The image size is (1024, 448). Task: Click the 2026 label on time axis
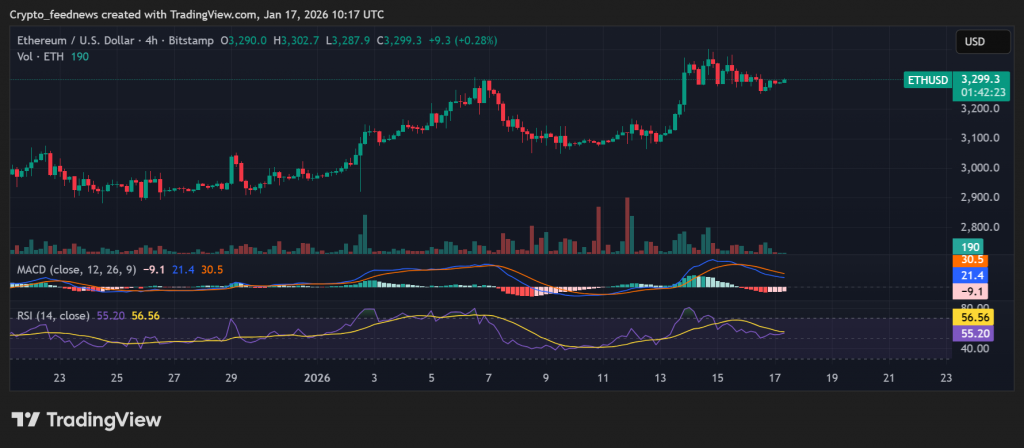(x=316, y=378)
